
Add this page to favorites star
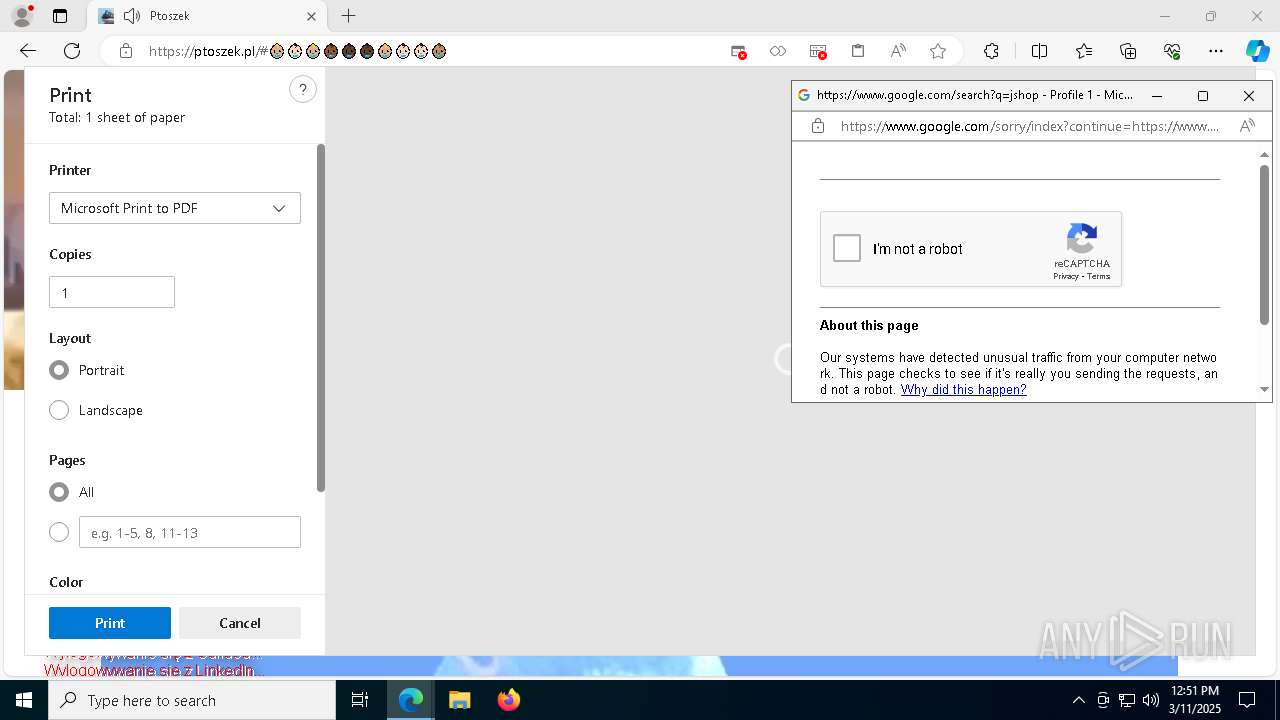938,51
